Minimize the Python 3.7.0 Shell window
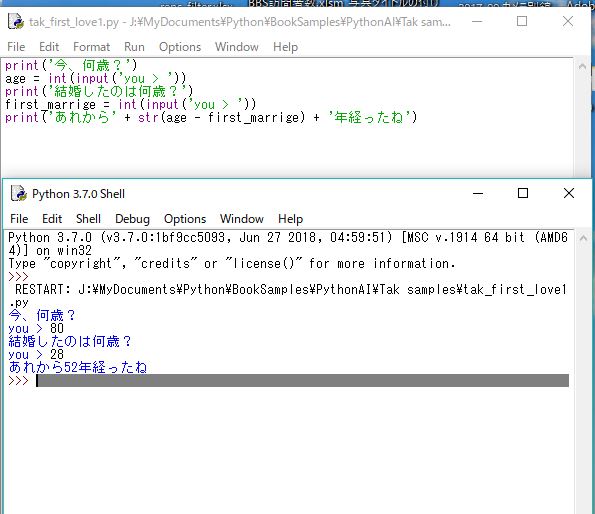This screenshot has width=595, height=514. tap(478, 193)
